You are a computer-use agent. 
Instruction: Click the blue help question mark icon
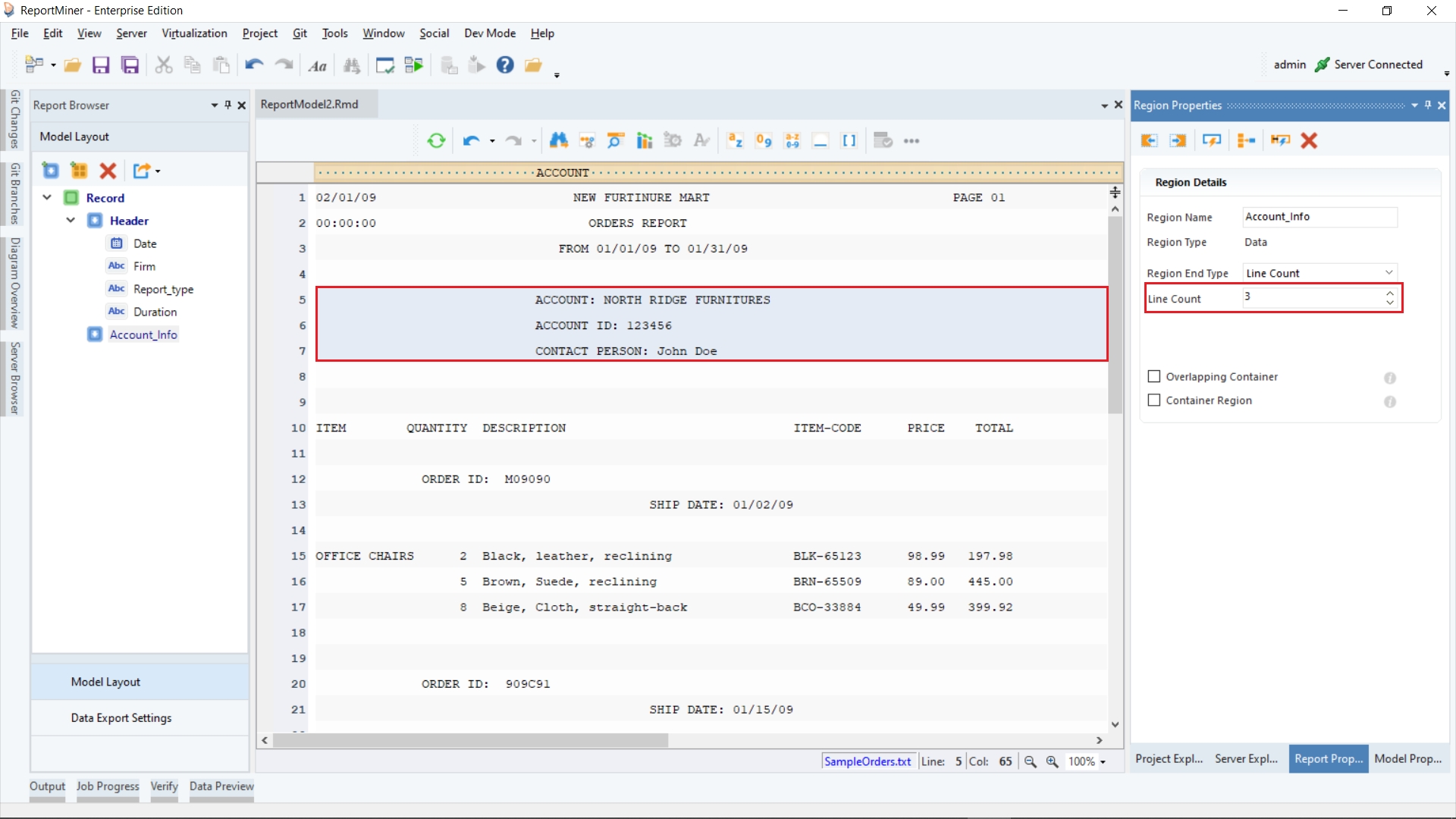pos(505,65)
